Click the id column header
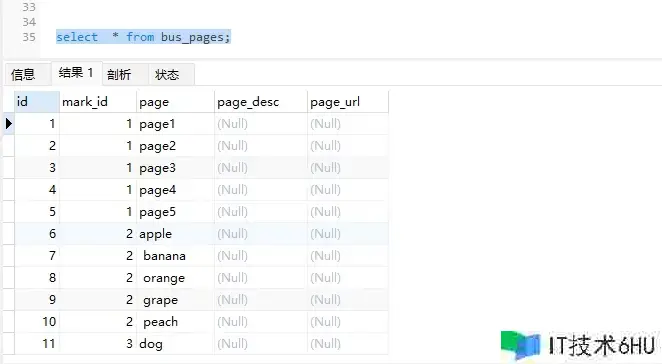The height and width of the screenshot is (364, 662). tap(37, 102)
